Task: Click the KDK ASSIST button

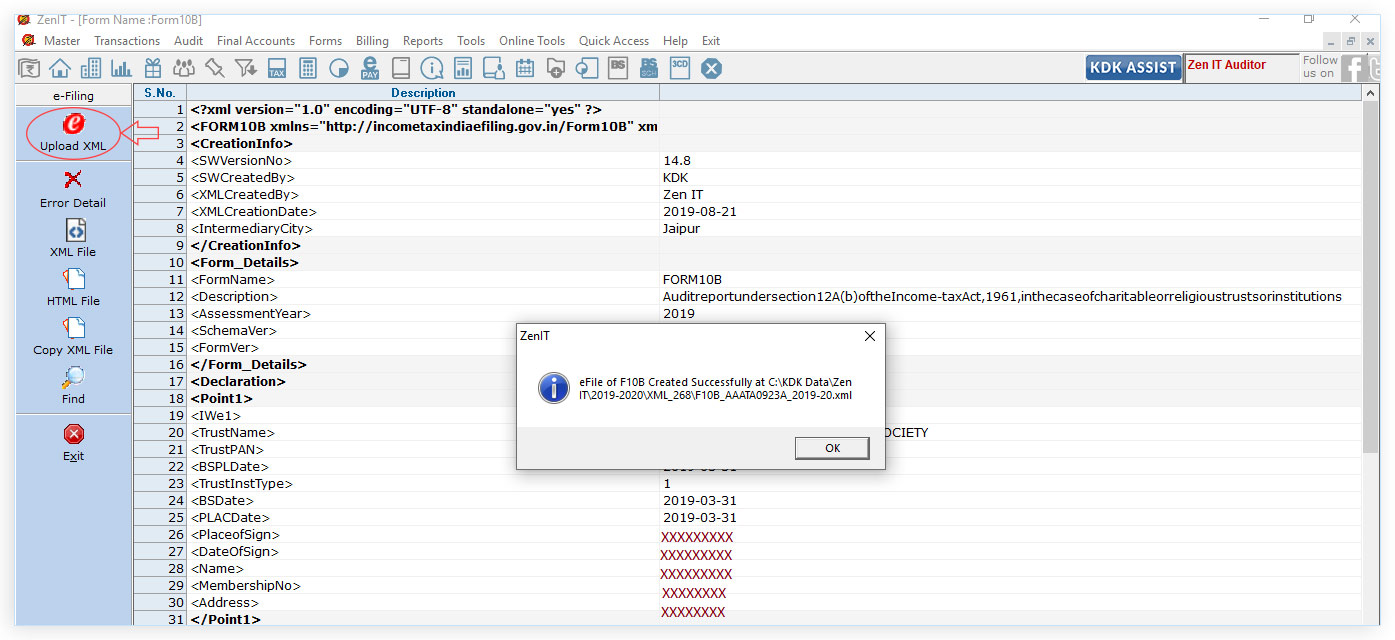Action: (1133, 67)
